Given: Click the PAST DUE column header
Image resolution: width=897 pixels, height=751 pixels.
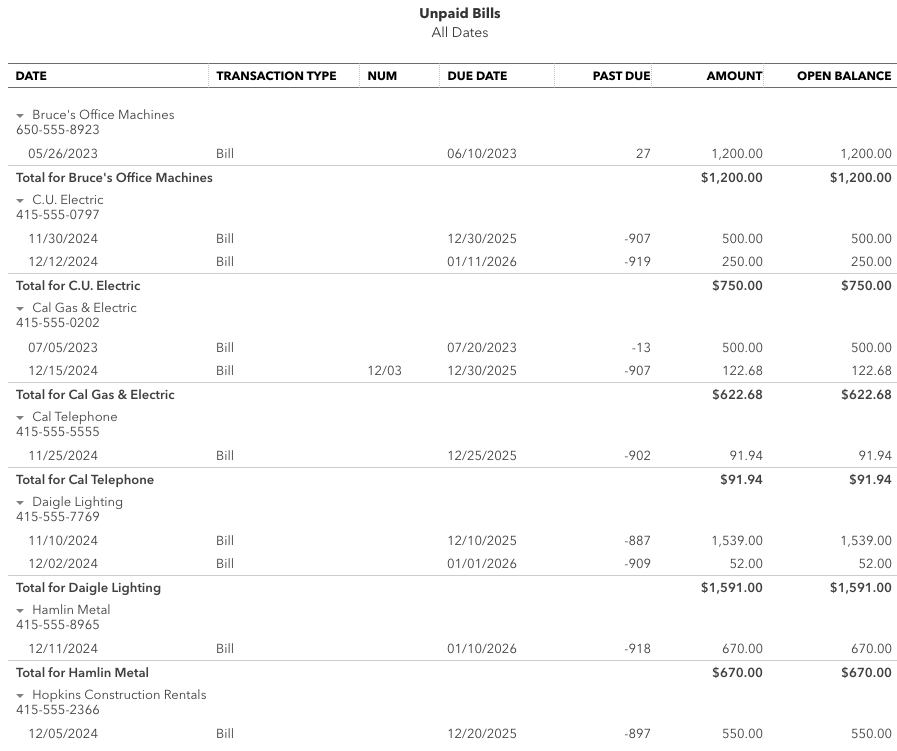Looking at the screenshot, I should click(621, 76).
